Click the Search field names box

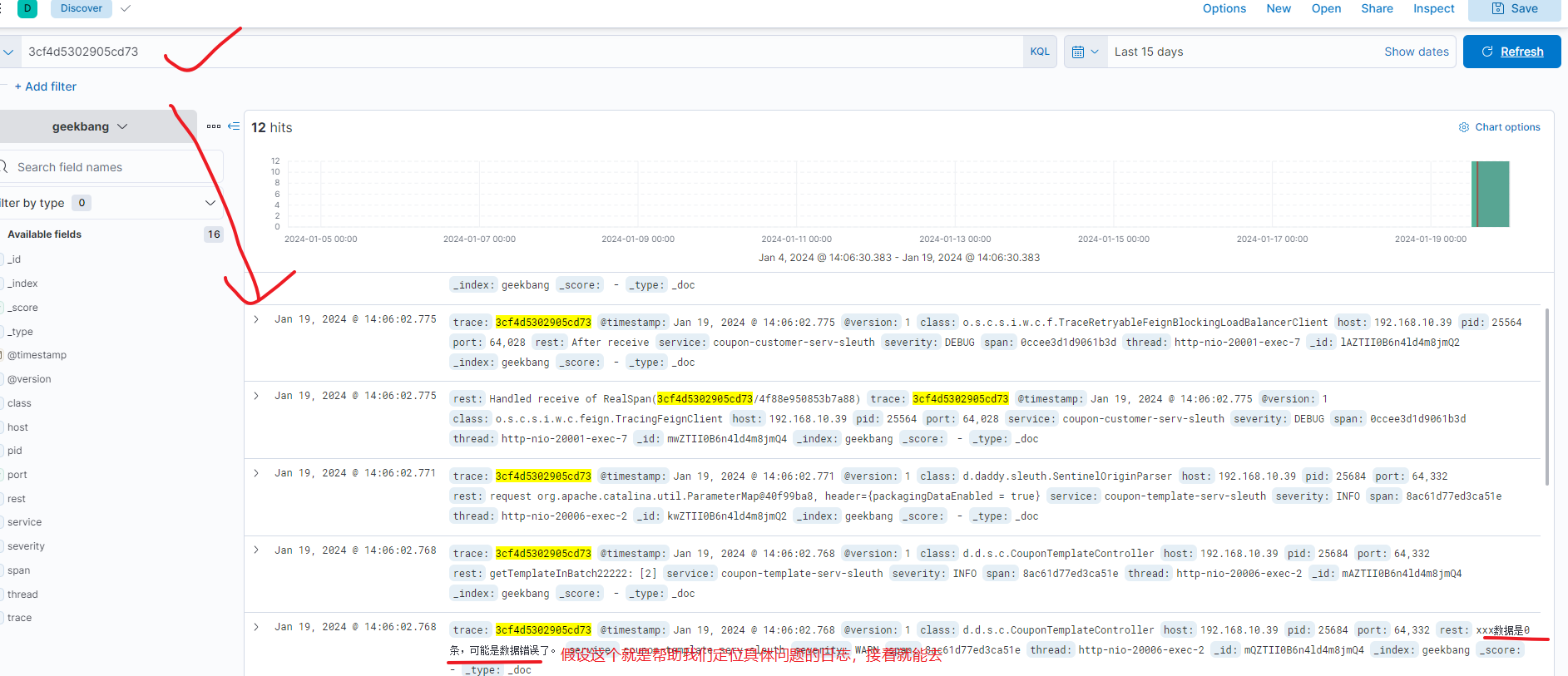point(111,167)
